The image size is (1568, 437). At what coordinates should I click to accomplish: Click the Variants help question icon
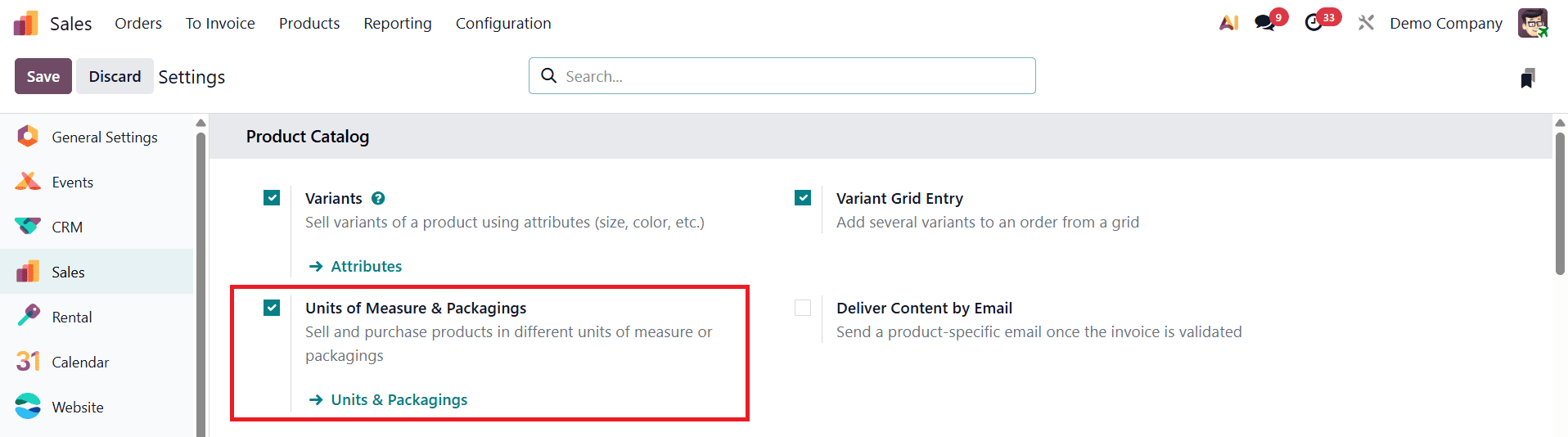pos(378,198)
